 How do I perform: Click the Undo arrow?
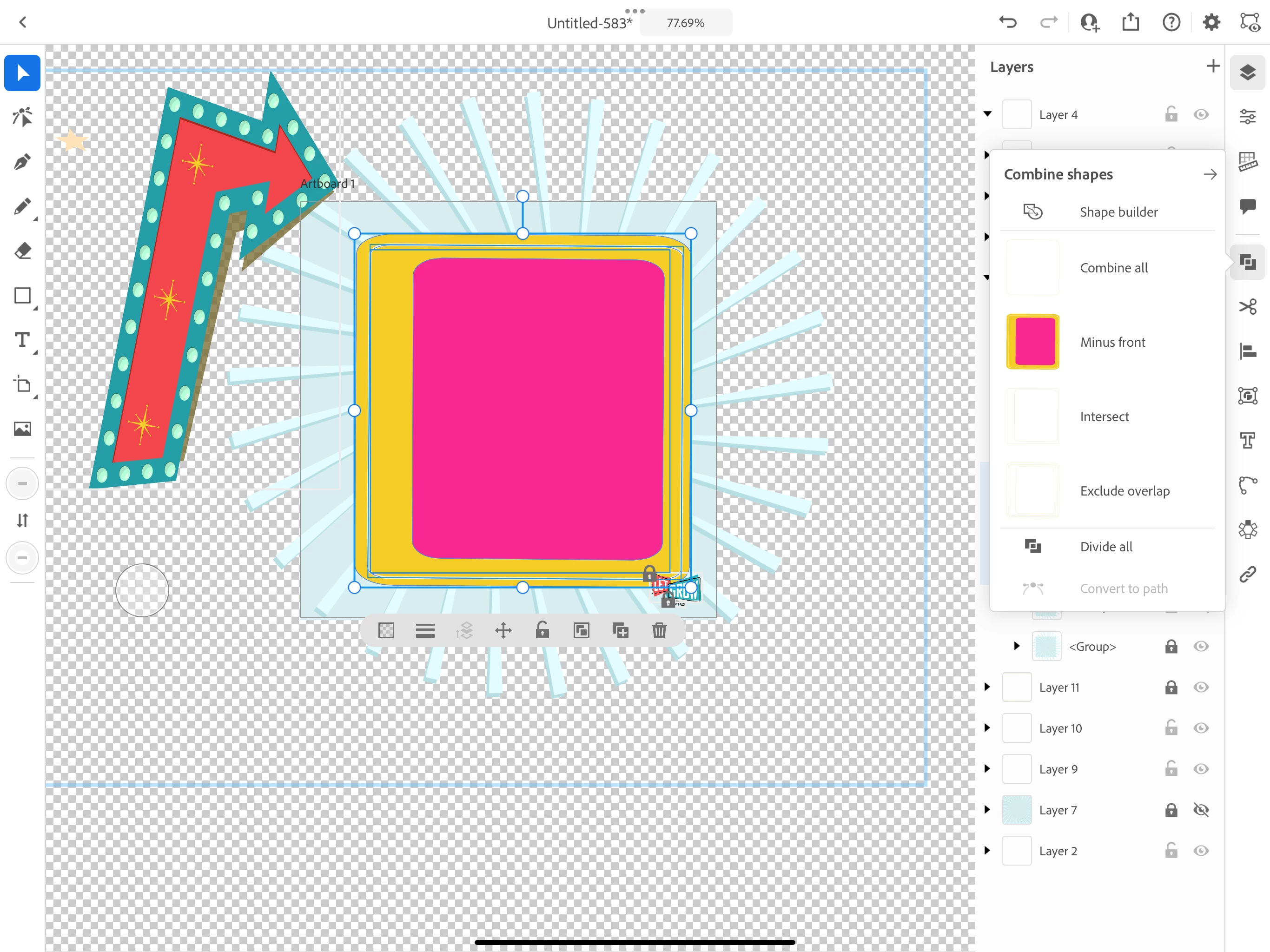(x=1008, y=22)
